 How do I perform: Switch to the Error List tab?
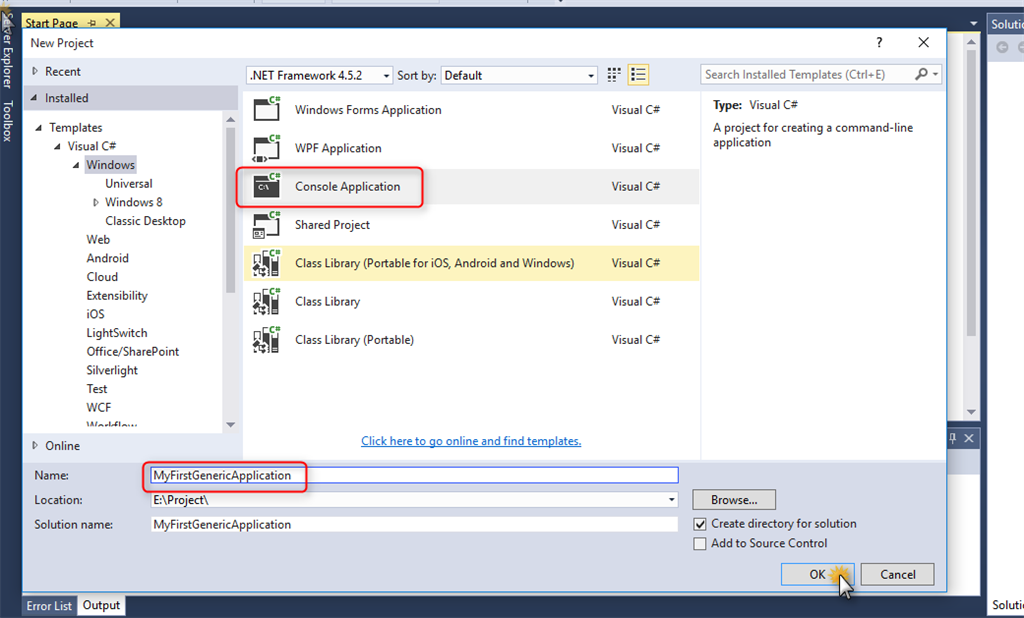49,606
